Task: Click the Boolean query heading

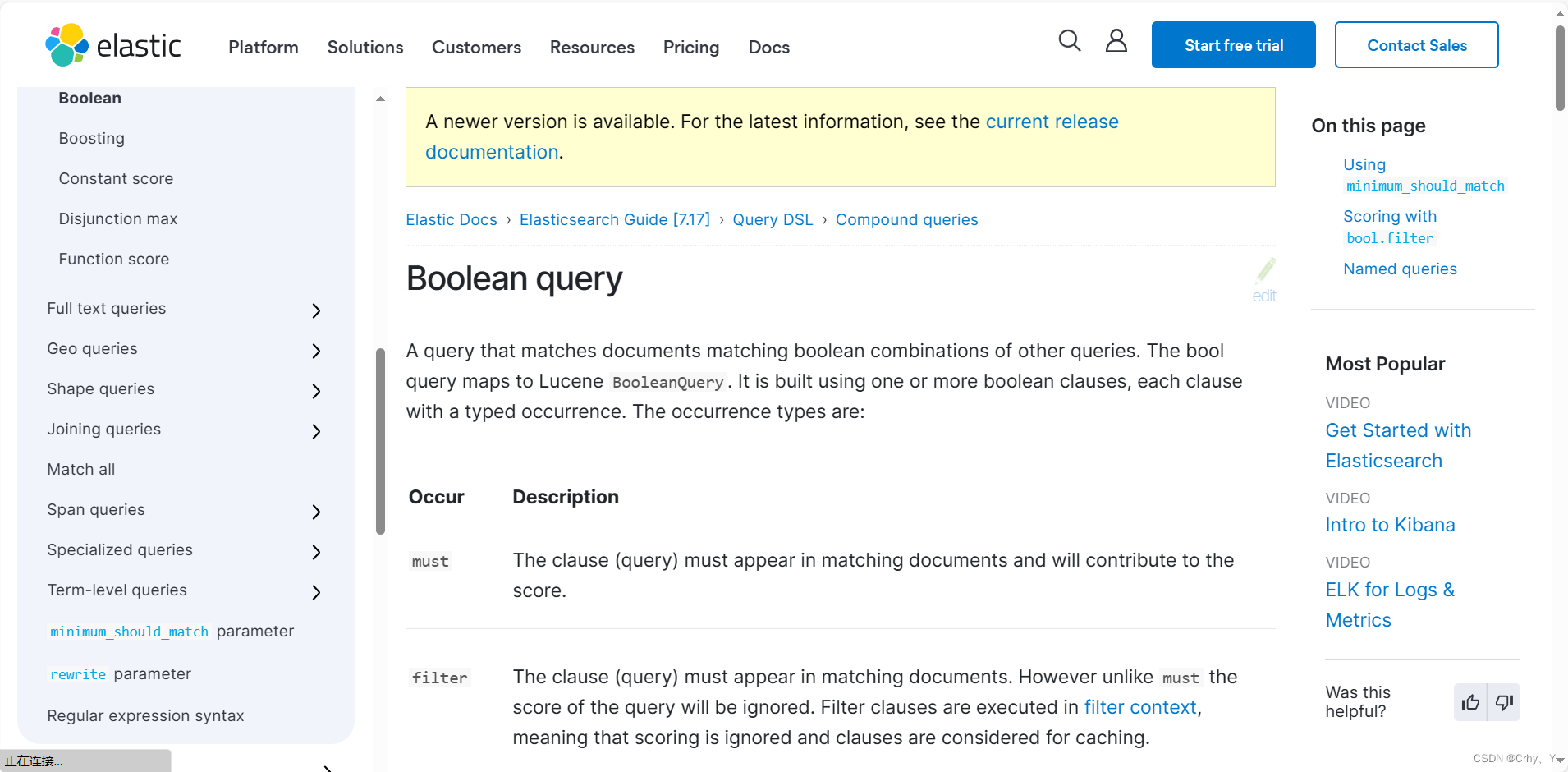Action: click(514, 278)
